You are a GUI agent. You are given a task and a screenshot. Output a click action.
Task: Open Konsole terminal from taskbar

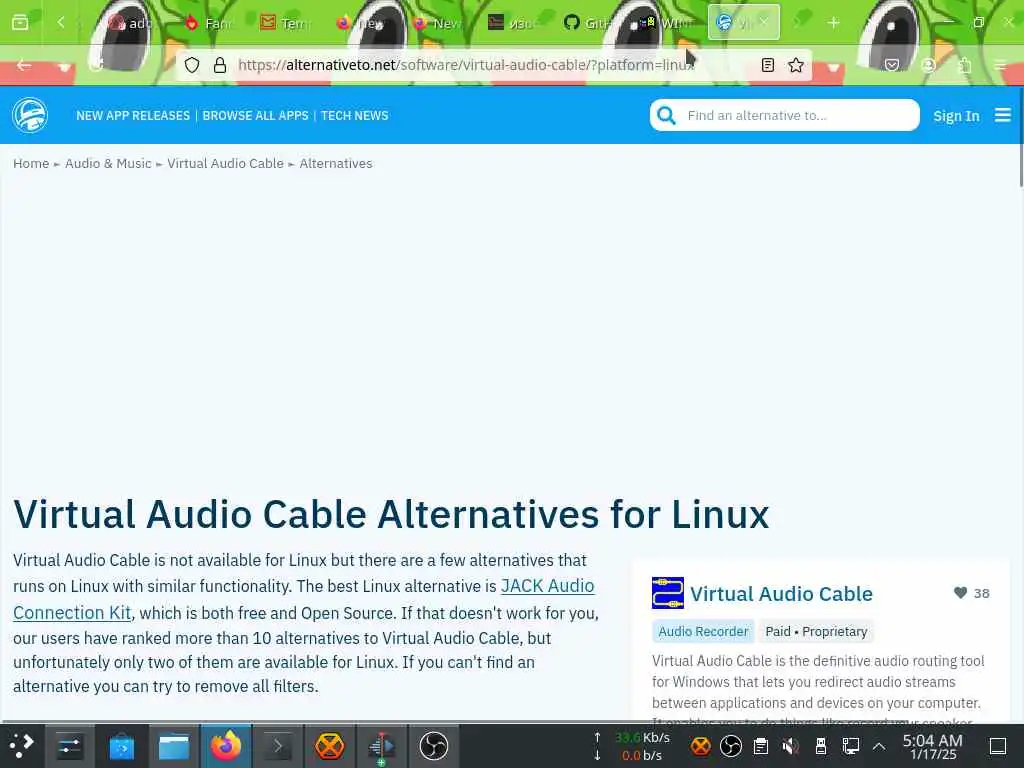point(278,746)
